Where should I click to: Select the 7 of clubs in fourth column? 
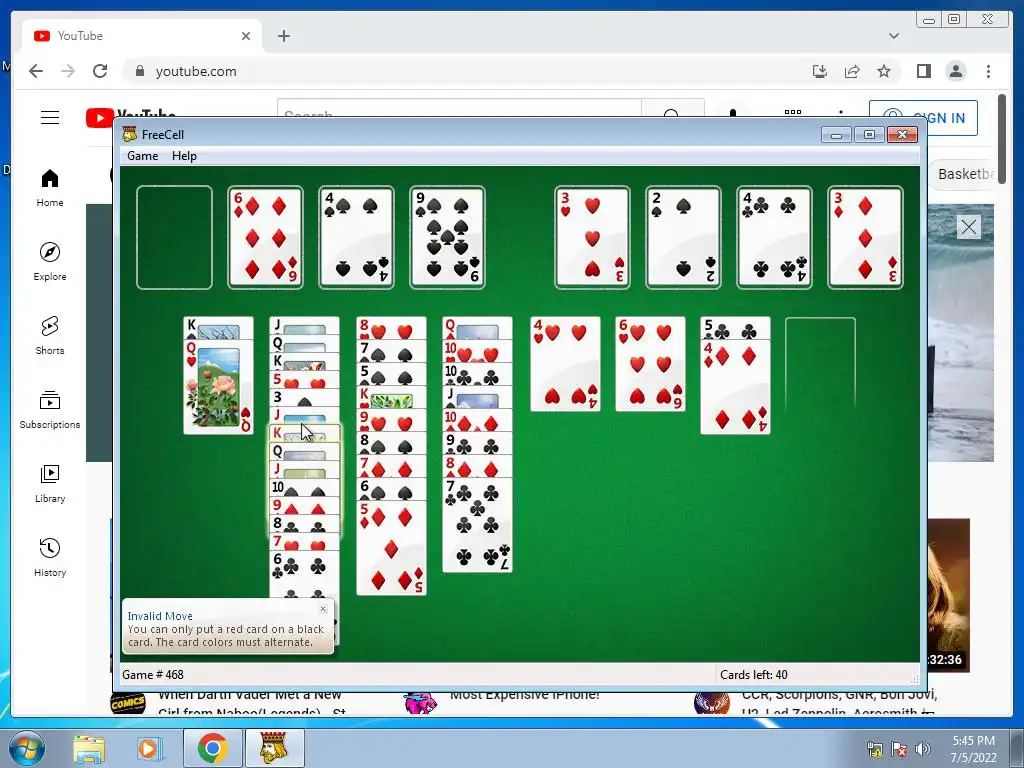(x=477, y=524)
